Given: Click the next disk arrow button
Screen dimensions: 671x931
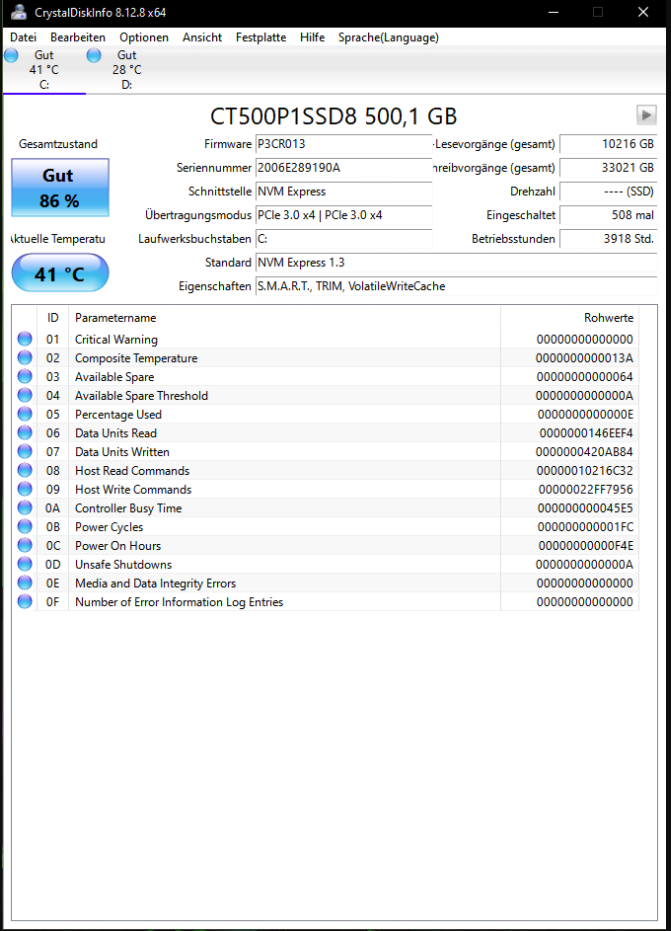Looking at the screenshot, I should 646,115.
